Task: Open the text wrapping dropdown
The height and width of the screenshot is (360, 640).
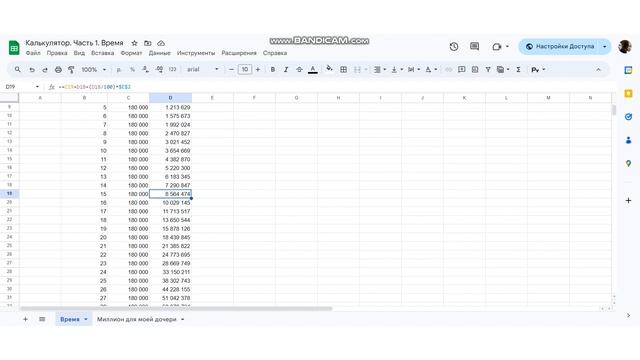Action: pyautogui.click(x=414, y=70)
